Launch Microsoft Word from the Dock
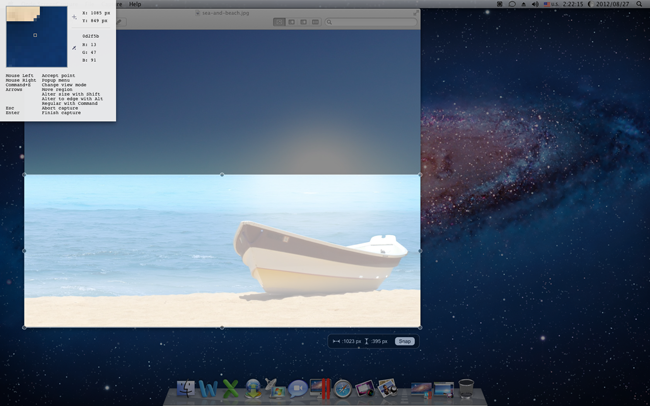This screenshot has width=650, height=406. click(x=209, y=388)
